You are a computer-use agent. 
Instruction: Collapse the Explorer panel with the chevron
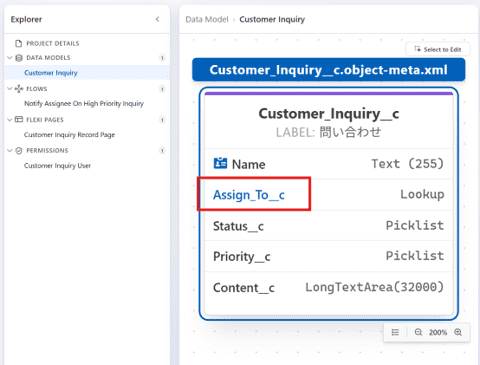coord(157,19)
